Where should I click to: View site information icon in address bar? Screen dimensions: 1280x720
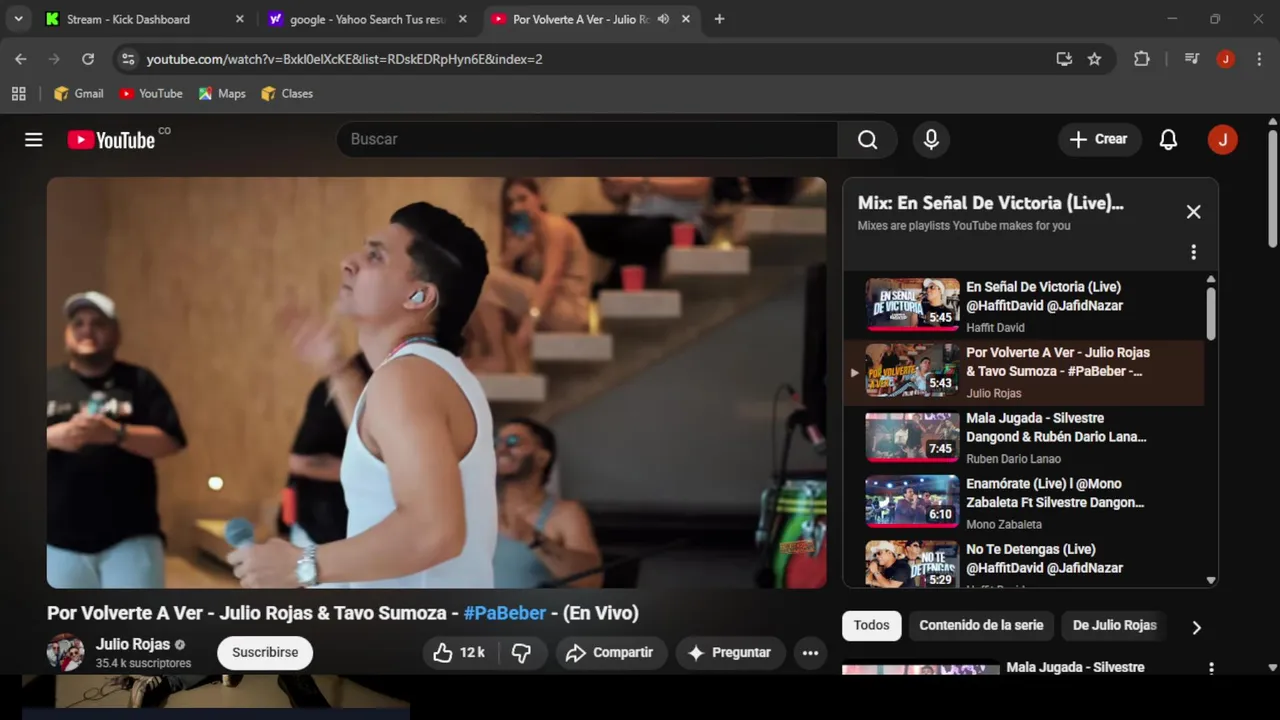(x=128, y=59)
